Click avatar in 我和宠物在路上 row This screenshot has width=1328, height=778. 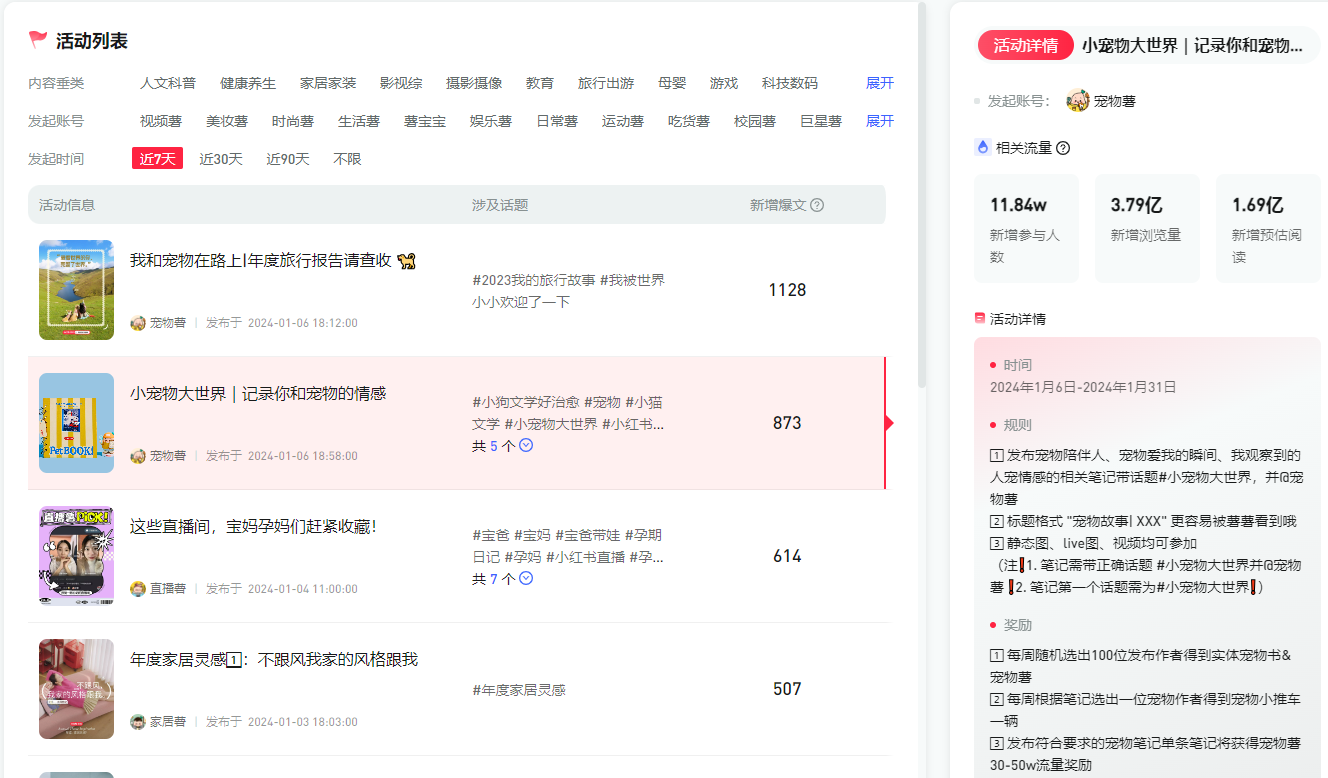click(138, 323)
